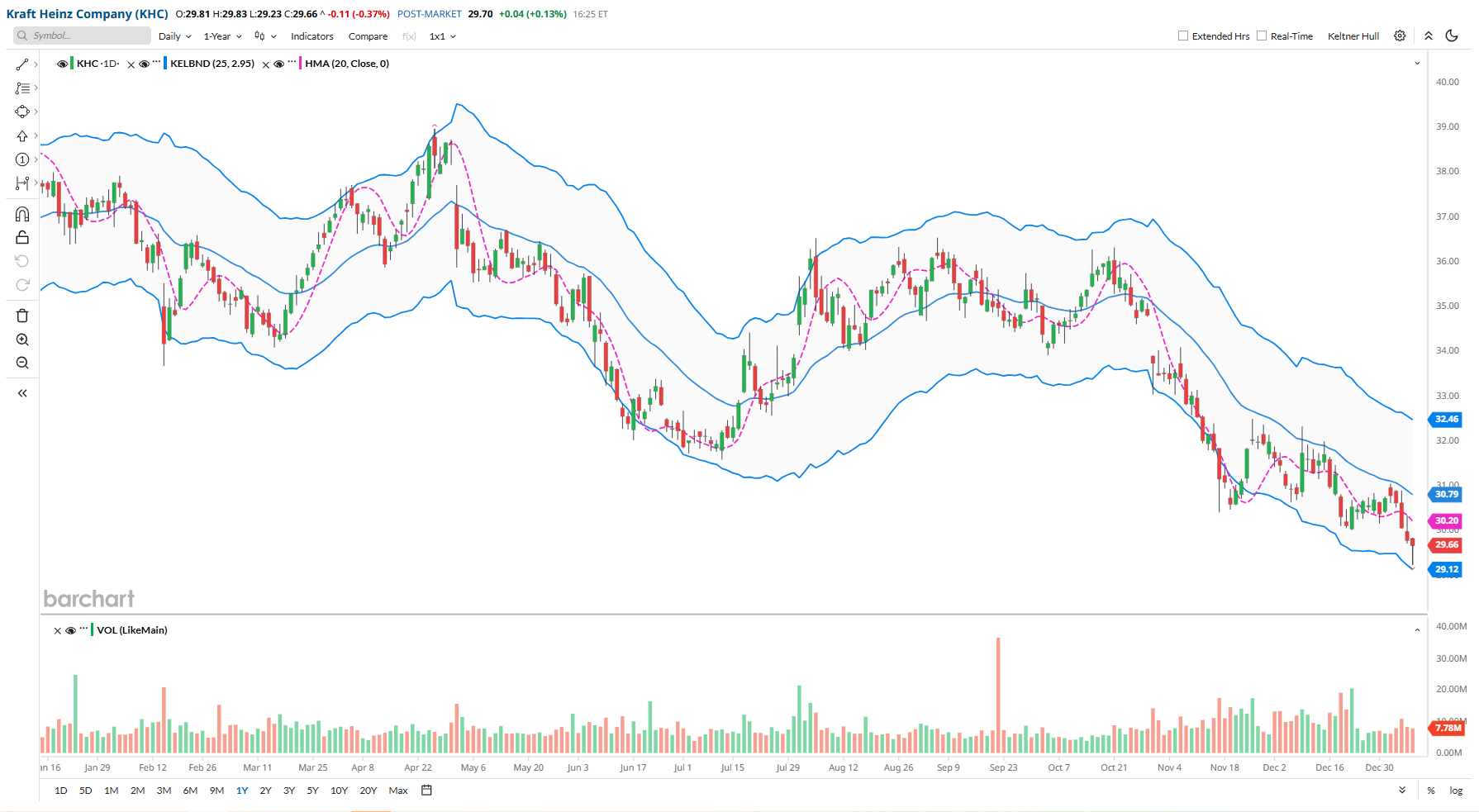This screenshot has width=1479, height=812.
Task: Click the lock drawings padlock icon
Action: click(x=22, y=238)
